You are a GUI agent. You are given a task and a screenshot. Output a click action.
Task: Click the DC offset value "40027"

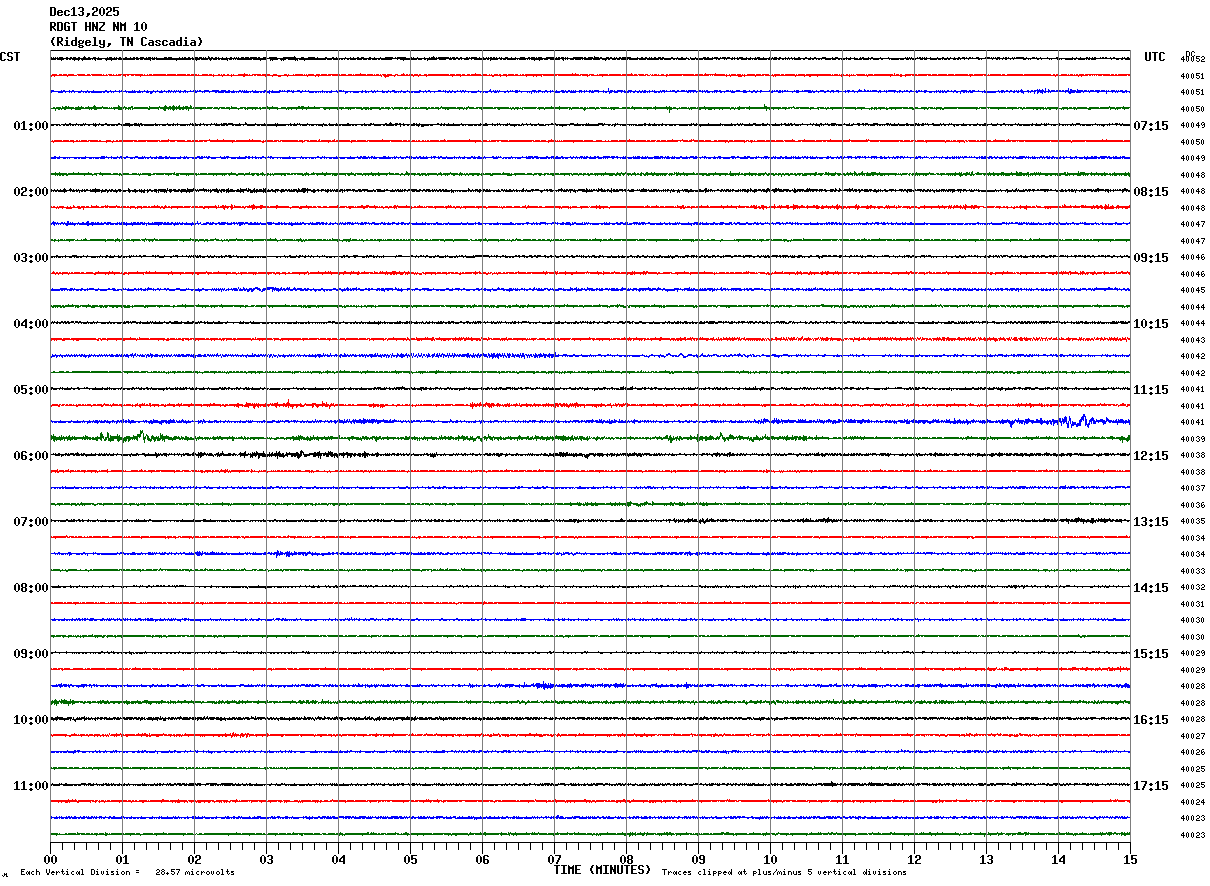click(x=1192, y=736)
